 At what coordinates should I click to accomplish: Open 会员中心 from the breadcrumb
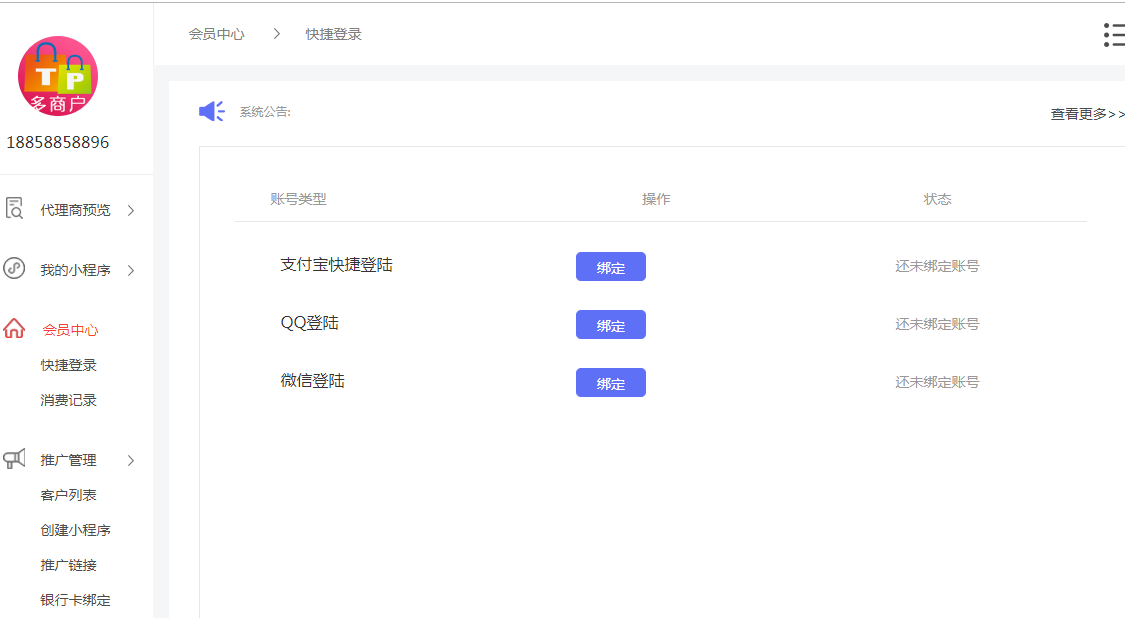pos(216,33)
